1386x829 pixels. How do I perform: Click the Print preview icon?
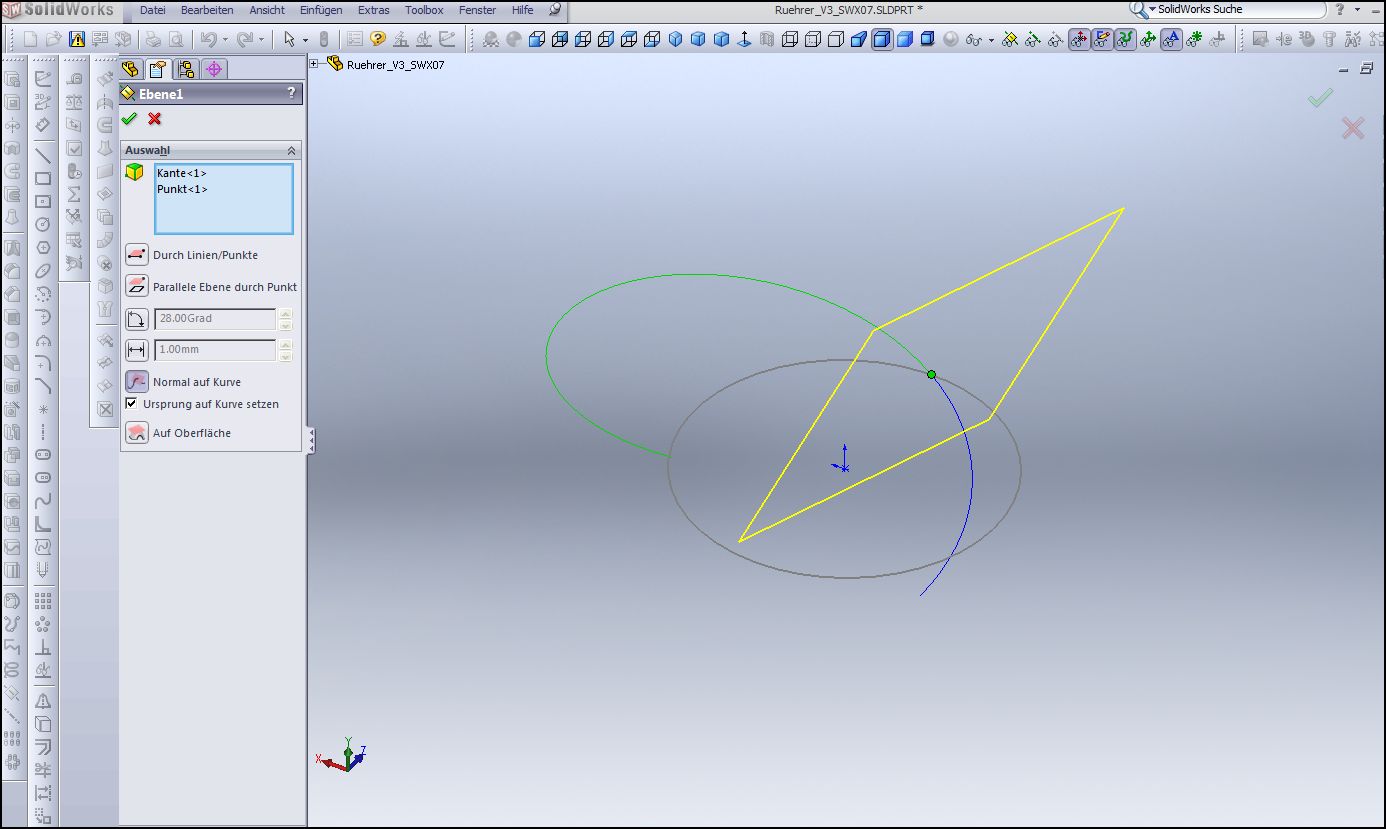(176, 40)
